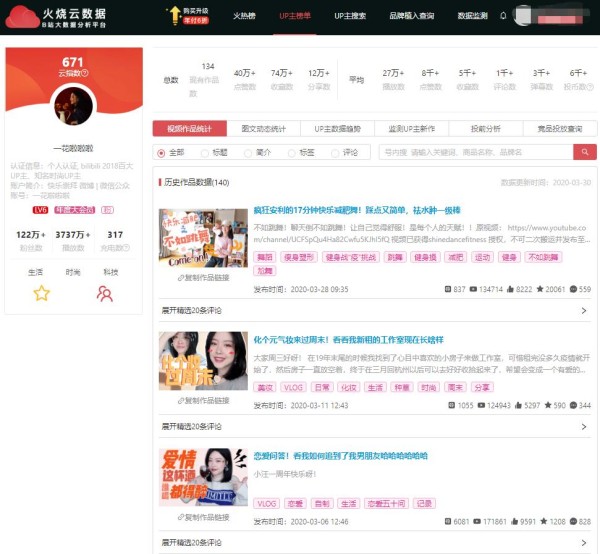Expand 展开精选20条评论 under the 恋爱问答 video
This screenshot has height=554, width=600.
click(x=375, y=543)
